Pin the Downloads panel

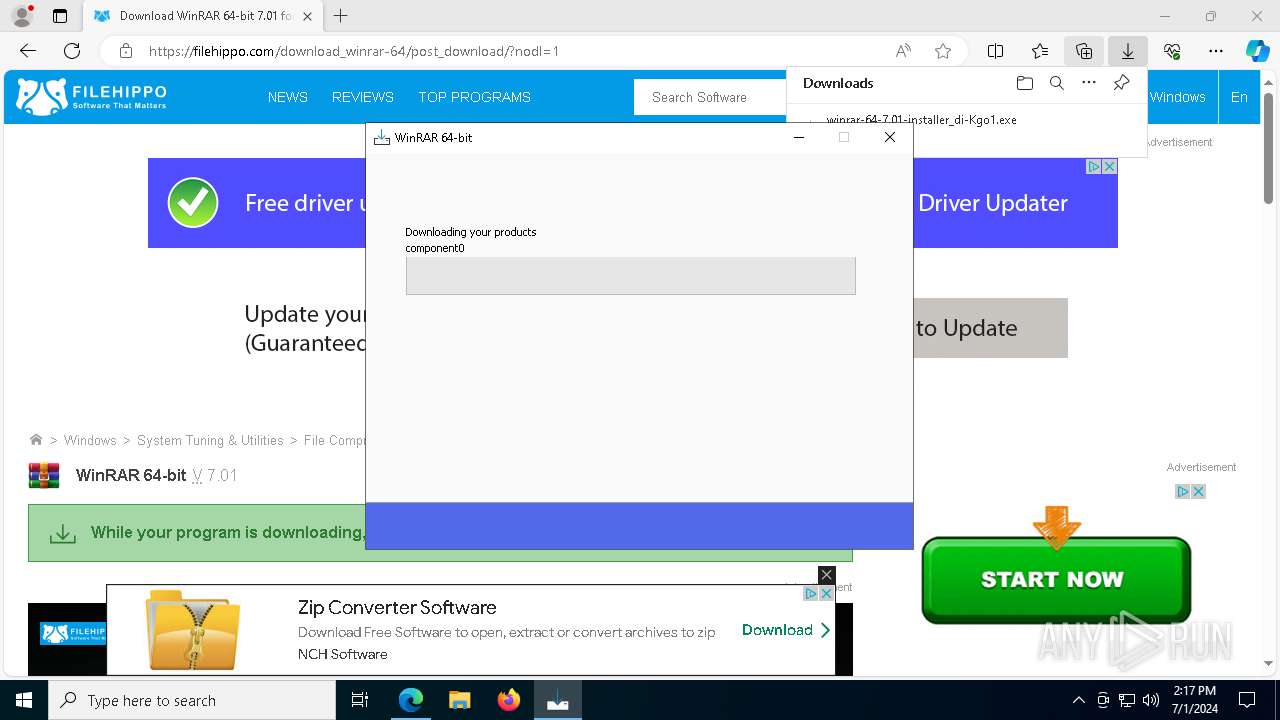(x=1122, y=83)
